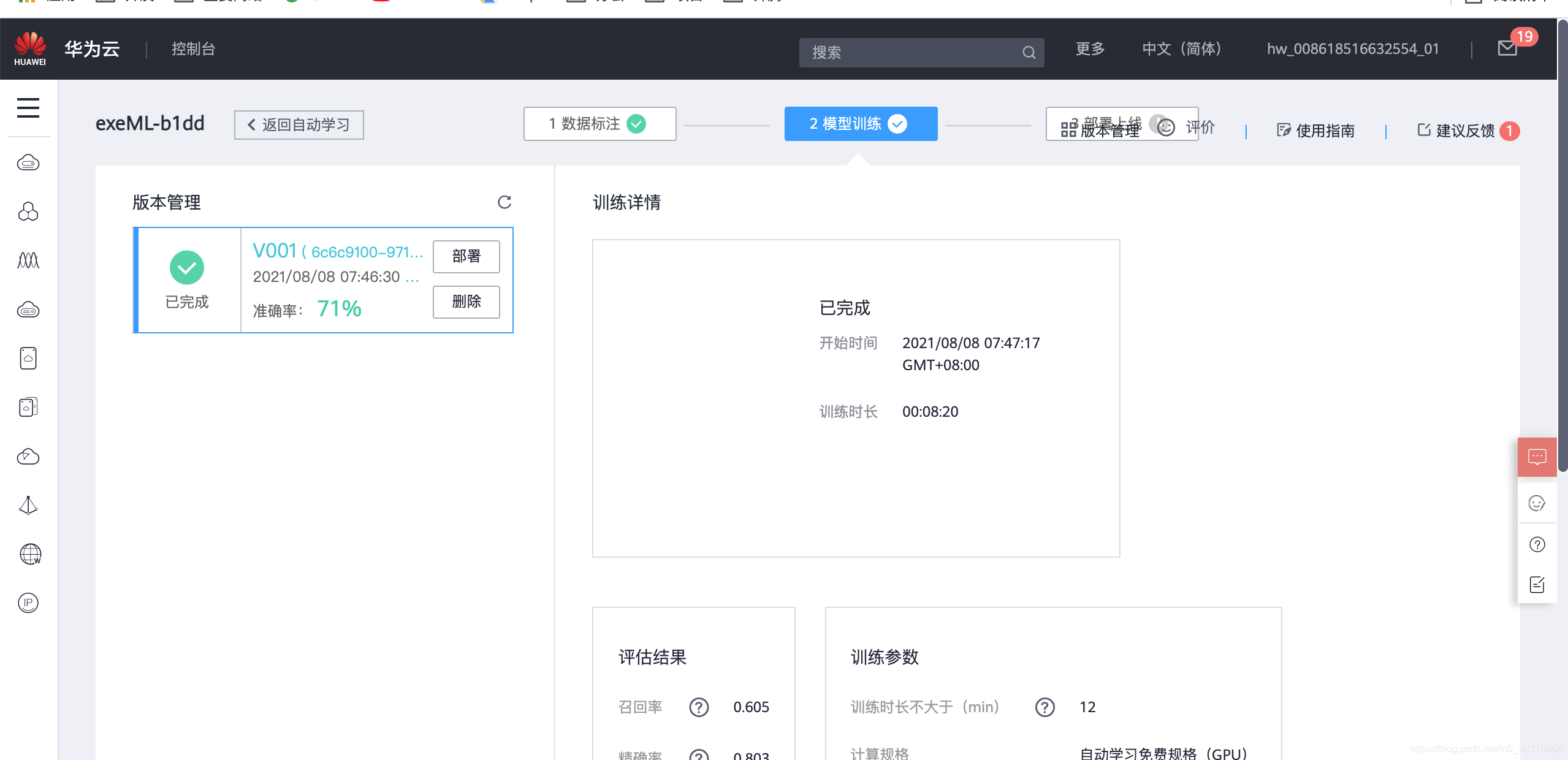Click the 训练参数 section heading
The width and height of the screenshot is (1568, 760).
[x=885, y=658]
